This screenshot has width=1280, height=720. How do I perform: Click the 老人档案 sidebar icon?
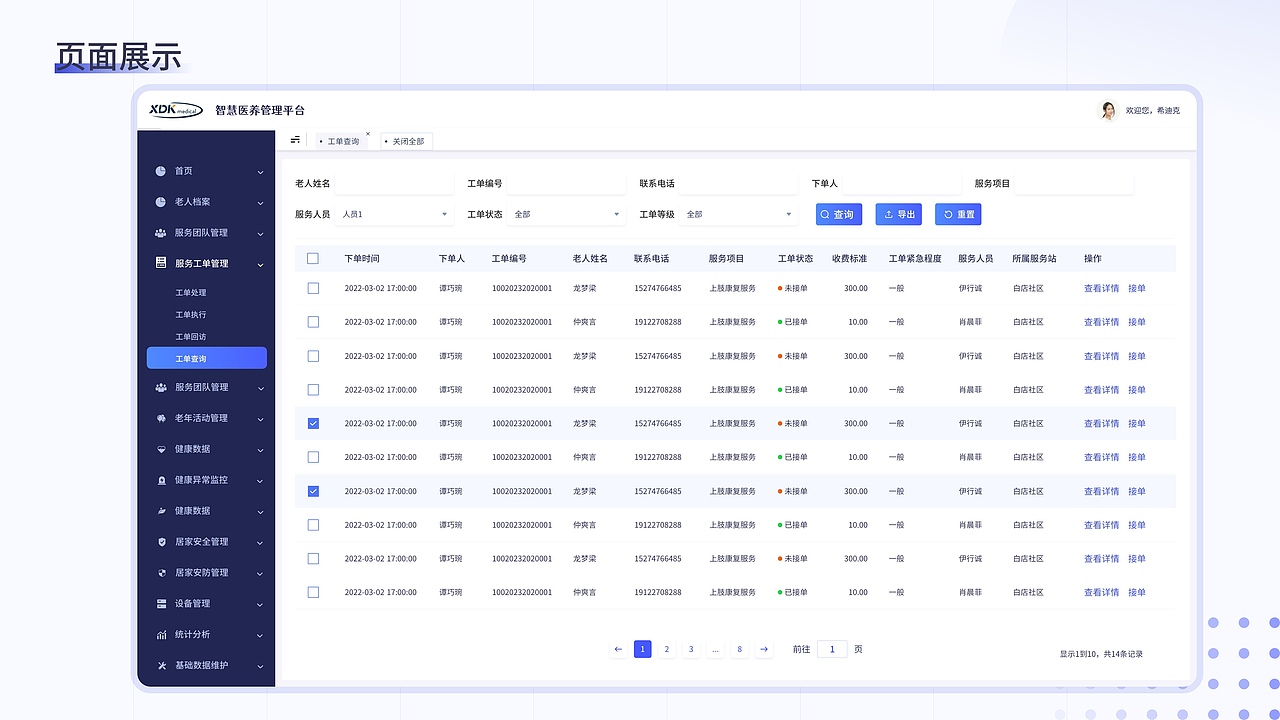[x=161, y=202]
